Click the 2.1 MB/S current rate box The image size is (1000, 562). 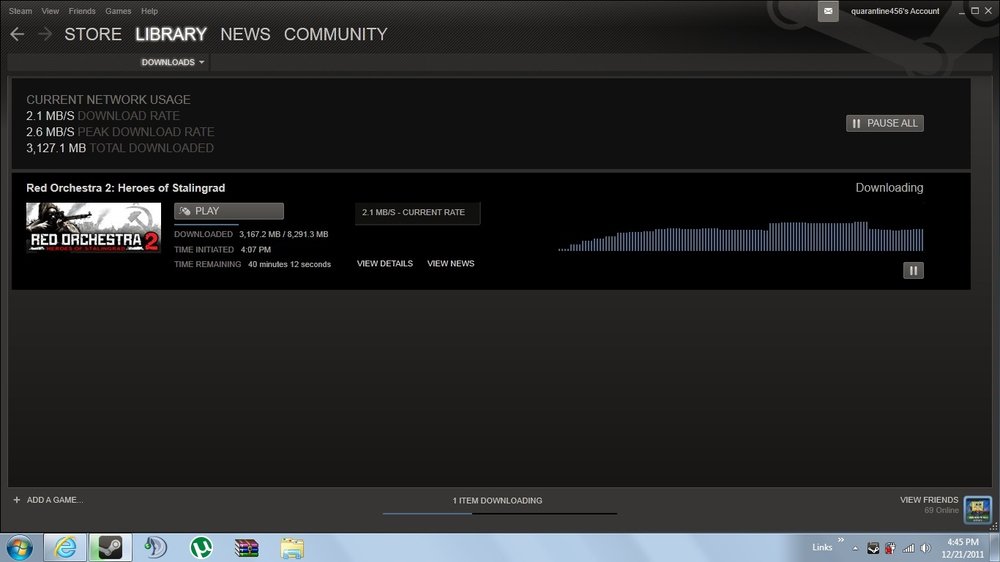coord(418,212)
